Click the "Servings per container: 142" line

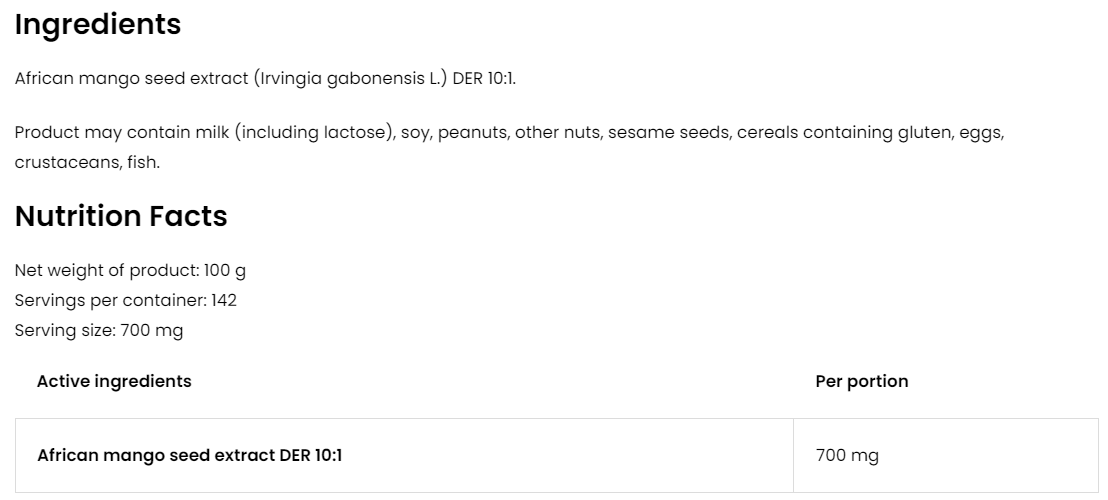(125, 300)
